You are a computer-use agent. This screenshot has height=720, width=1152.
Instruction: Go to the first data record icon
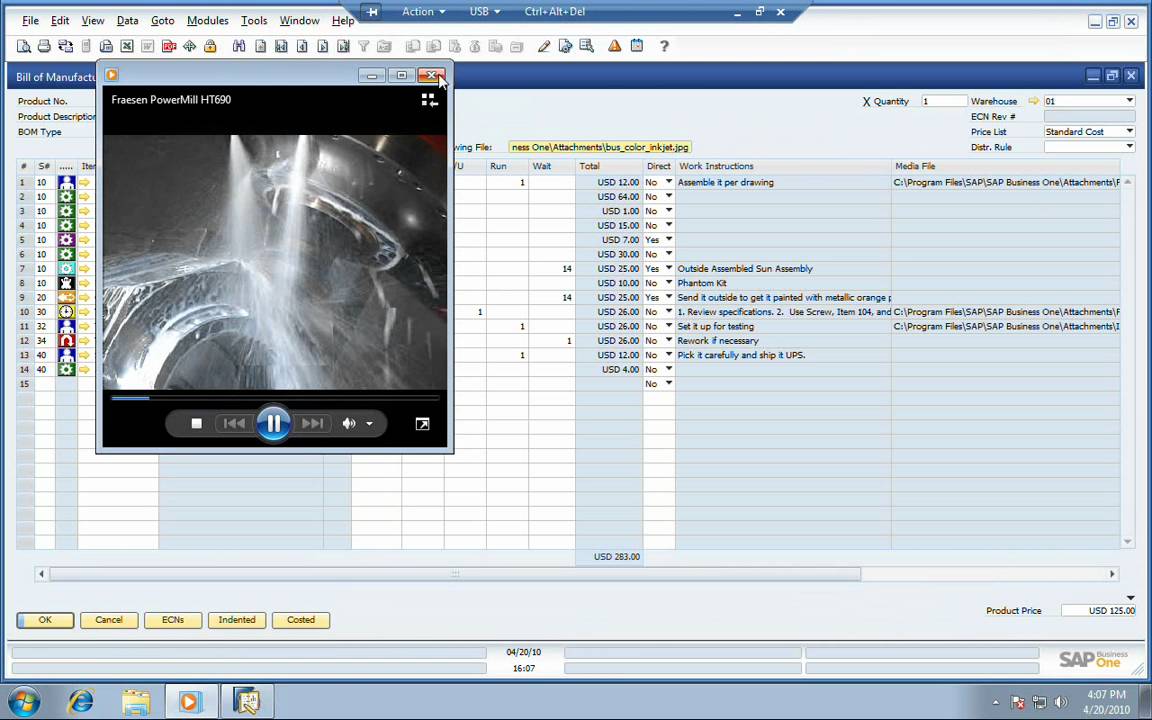(281, 46)
